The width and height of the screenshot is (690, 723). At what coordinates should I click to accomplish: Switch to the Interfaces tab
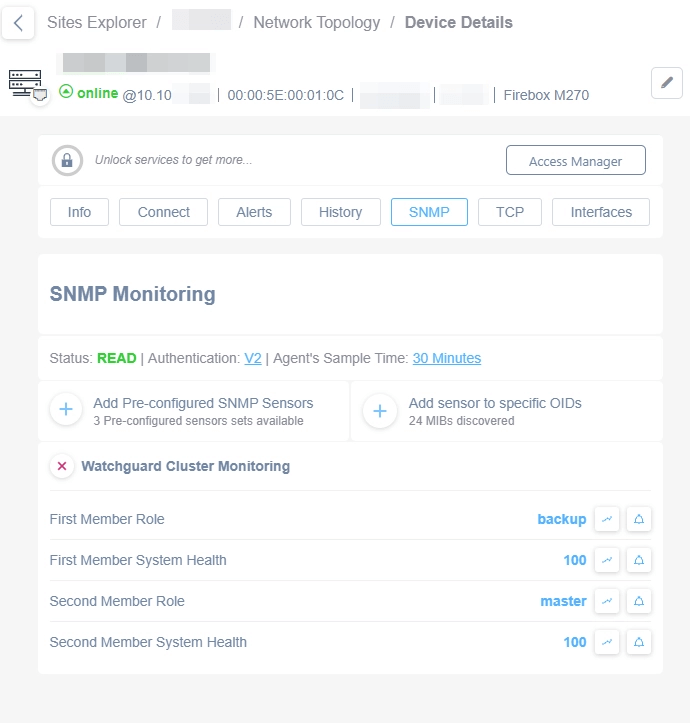601,212
